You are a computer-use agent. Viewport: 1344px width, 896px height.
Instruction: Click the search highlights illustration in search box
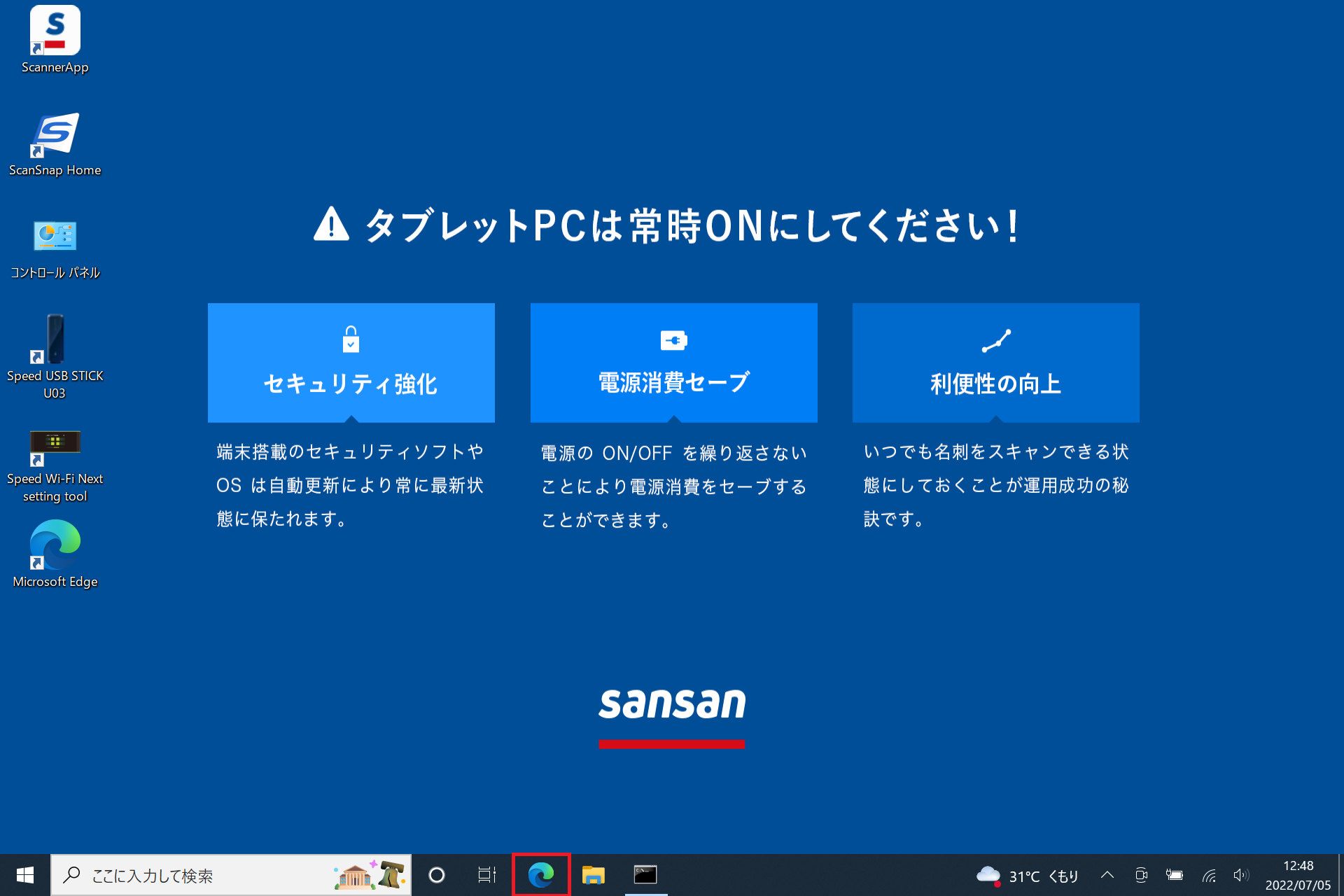[370, 875]
